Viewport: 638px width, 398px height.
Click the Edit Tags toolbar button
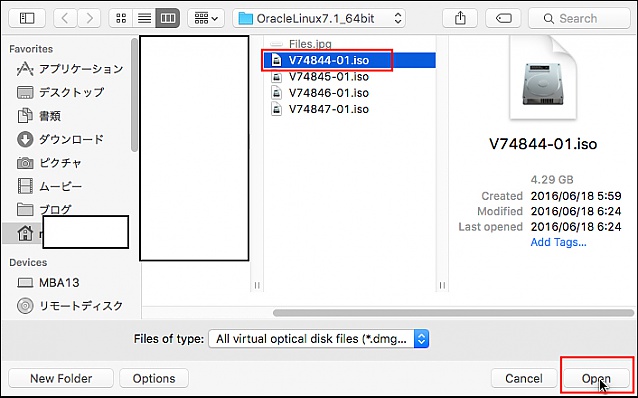(x=504, y=18)
